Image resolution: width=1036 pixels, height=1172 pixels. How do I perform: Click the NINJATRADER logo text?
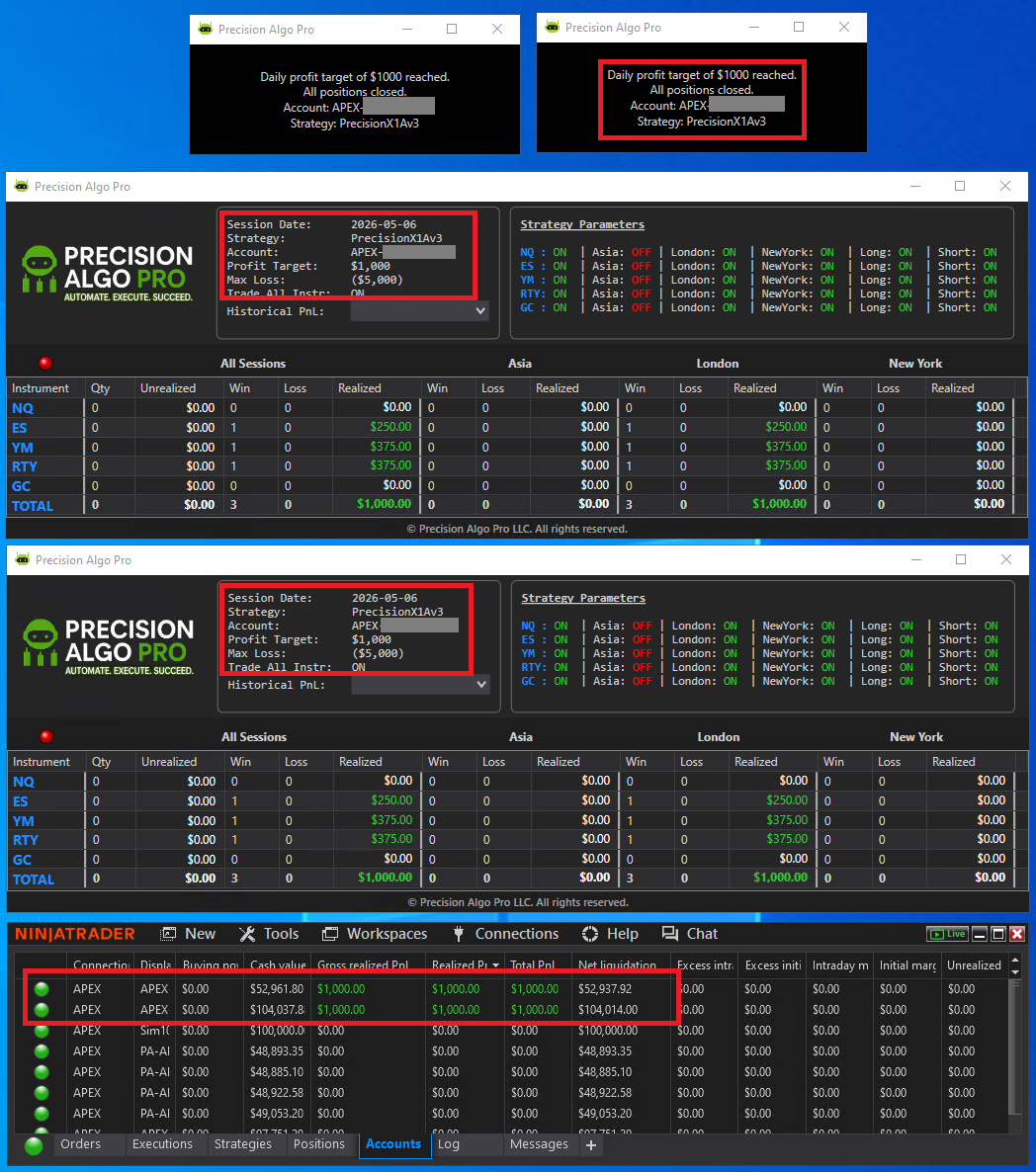[x=75, y=934]
